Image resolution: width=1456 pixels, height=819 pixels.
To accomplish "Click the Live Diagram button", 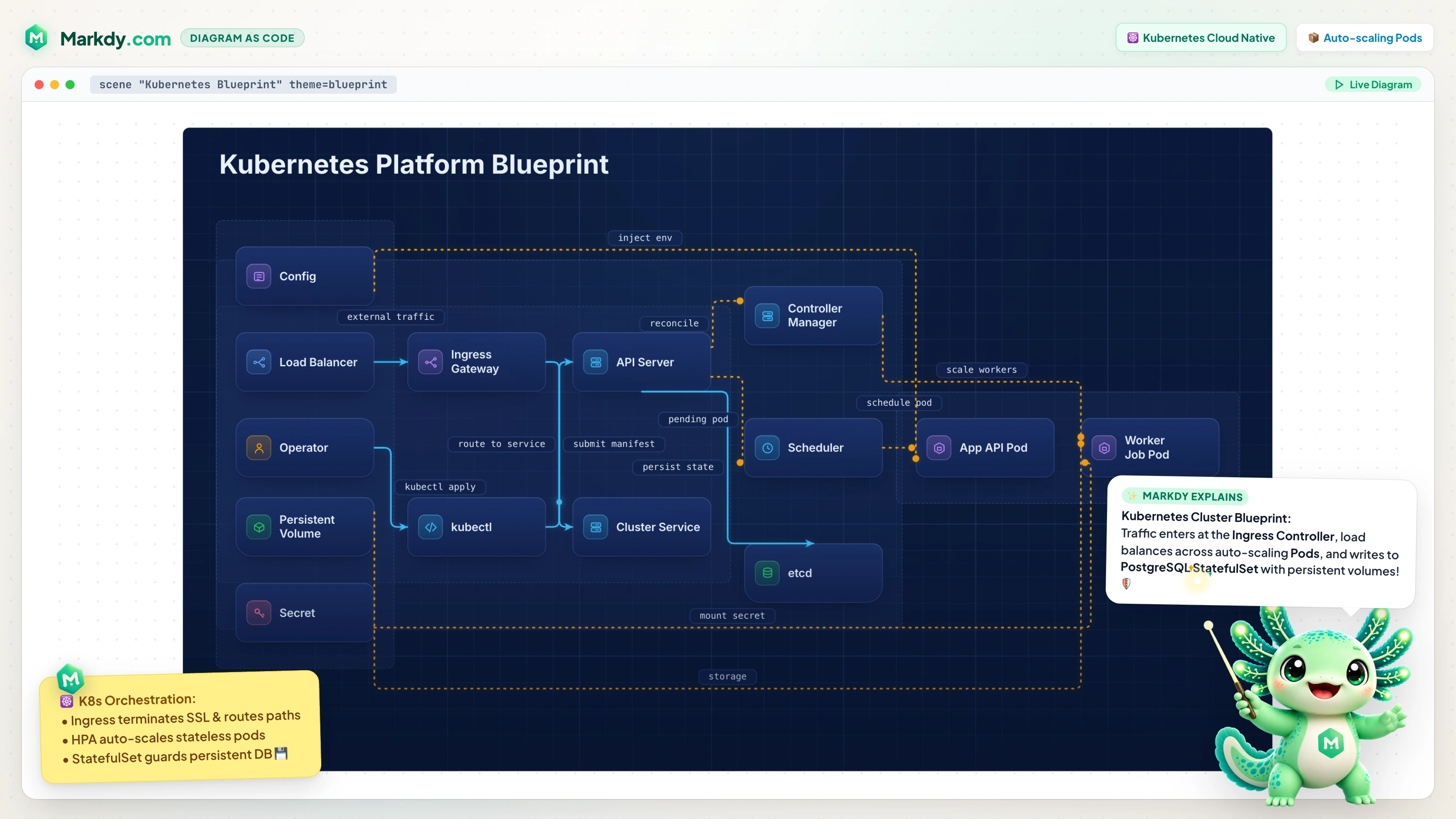I will click(x=1373, y=85).
